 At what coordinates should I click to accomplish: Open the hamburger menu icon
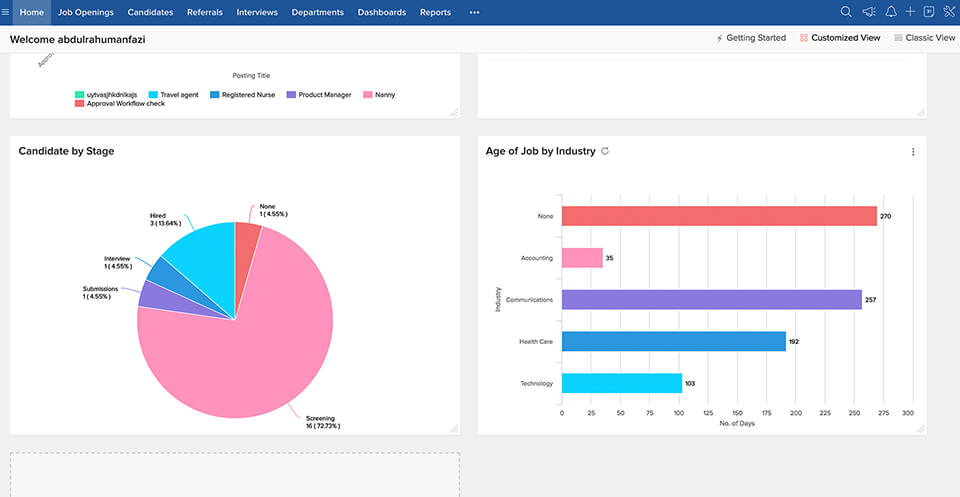coord(6,12)
